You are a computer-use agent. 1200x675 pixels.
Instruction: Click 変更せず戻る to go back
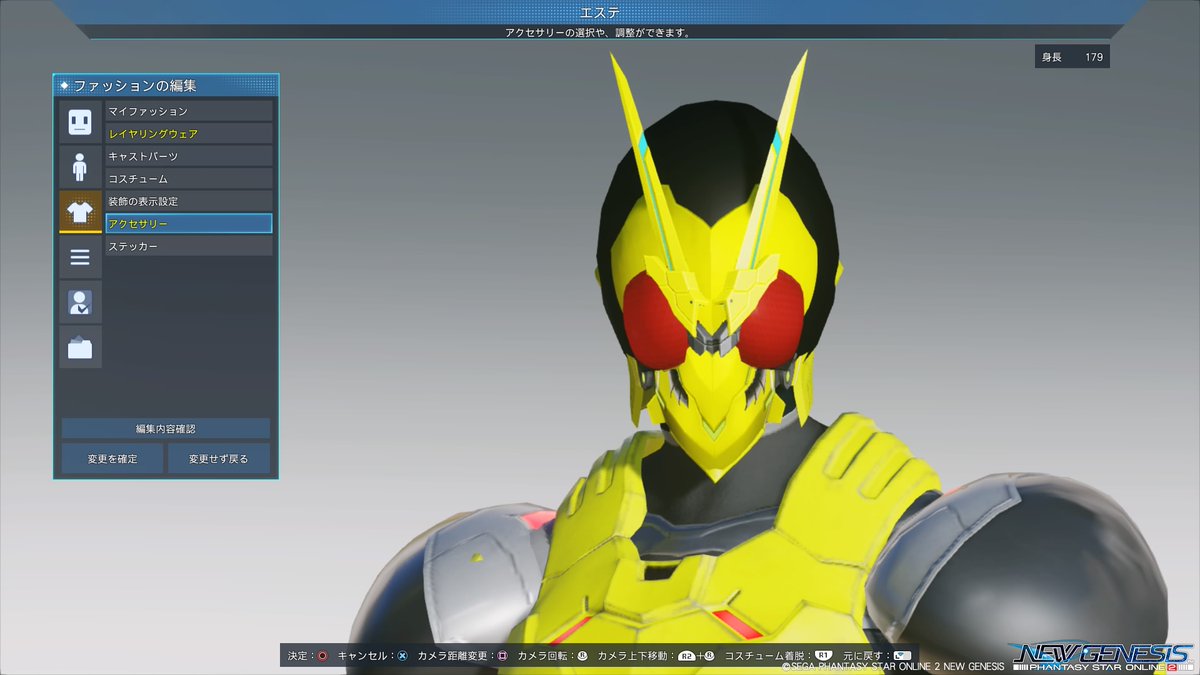point(219,459)
